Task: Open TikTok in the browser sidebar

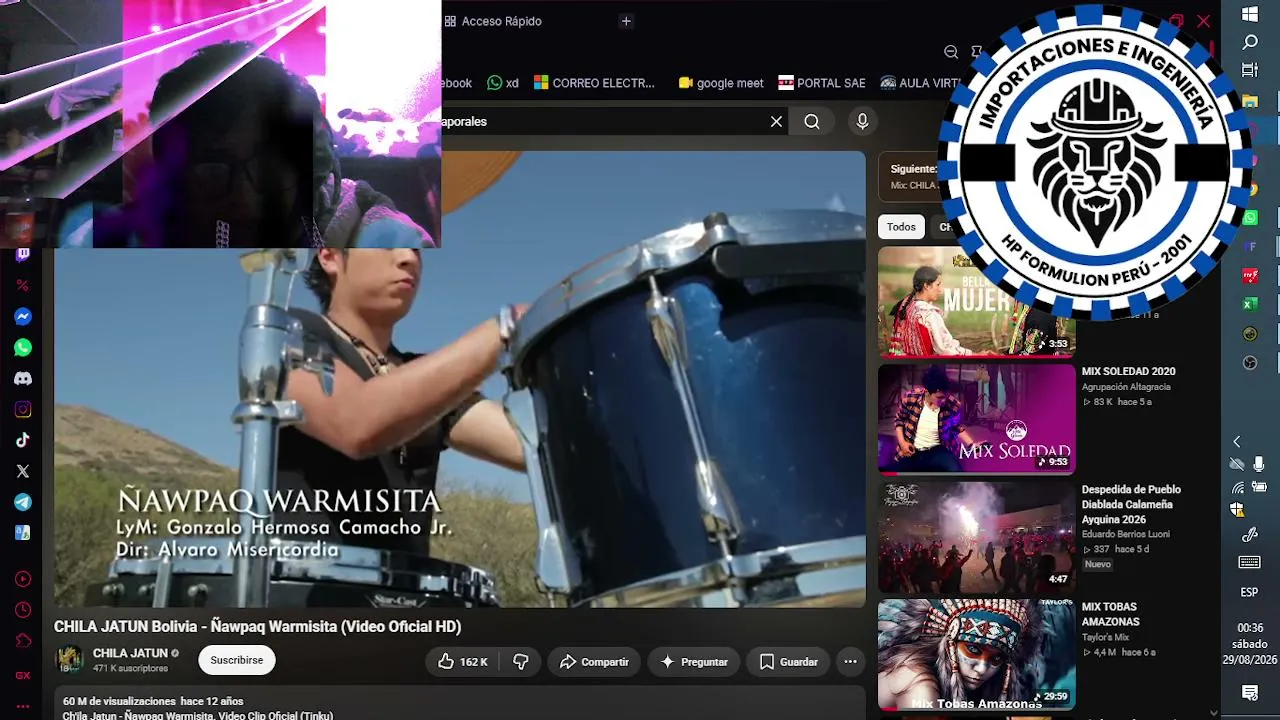Action: [23, 440]
